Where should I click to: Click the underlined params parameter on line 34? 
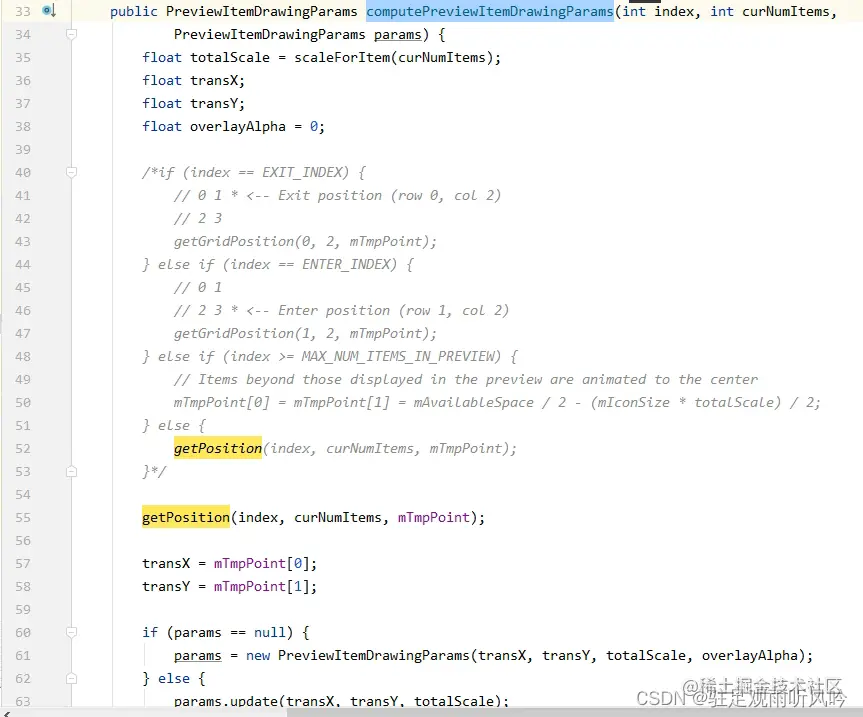point(397,35)
